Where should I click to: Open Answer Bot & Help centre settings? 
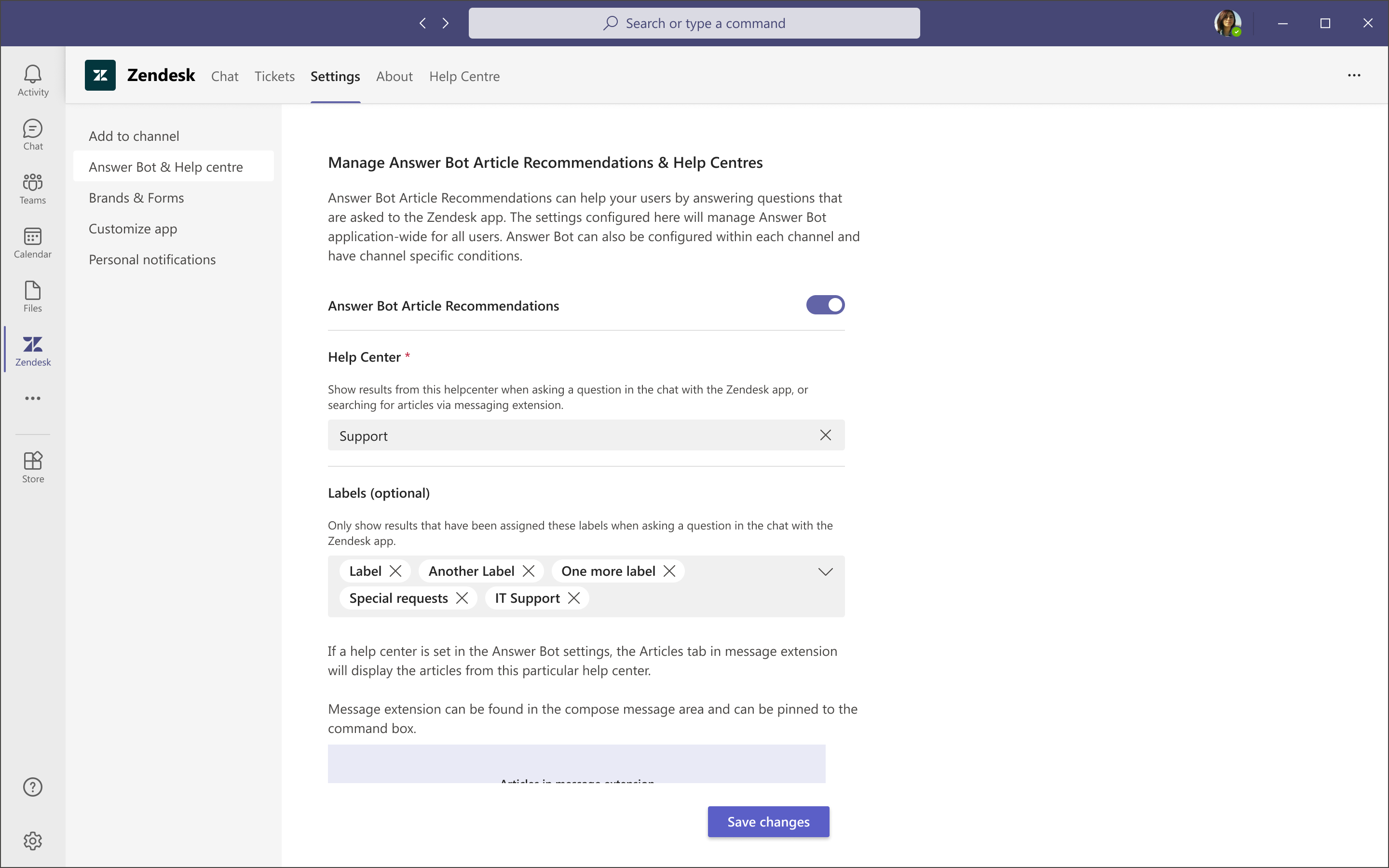pos(166,166)
